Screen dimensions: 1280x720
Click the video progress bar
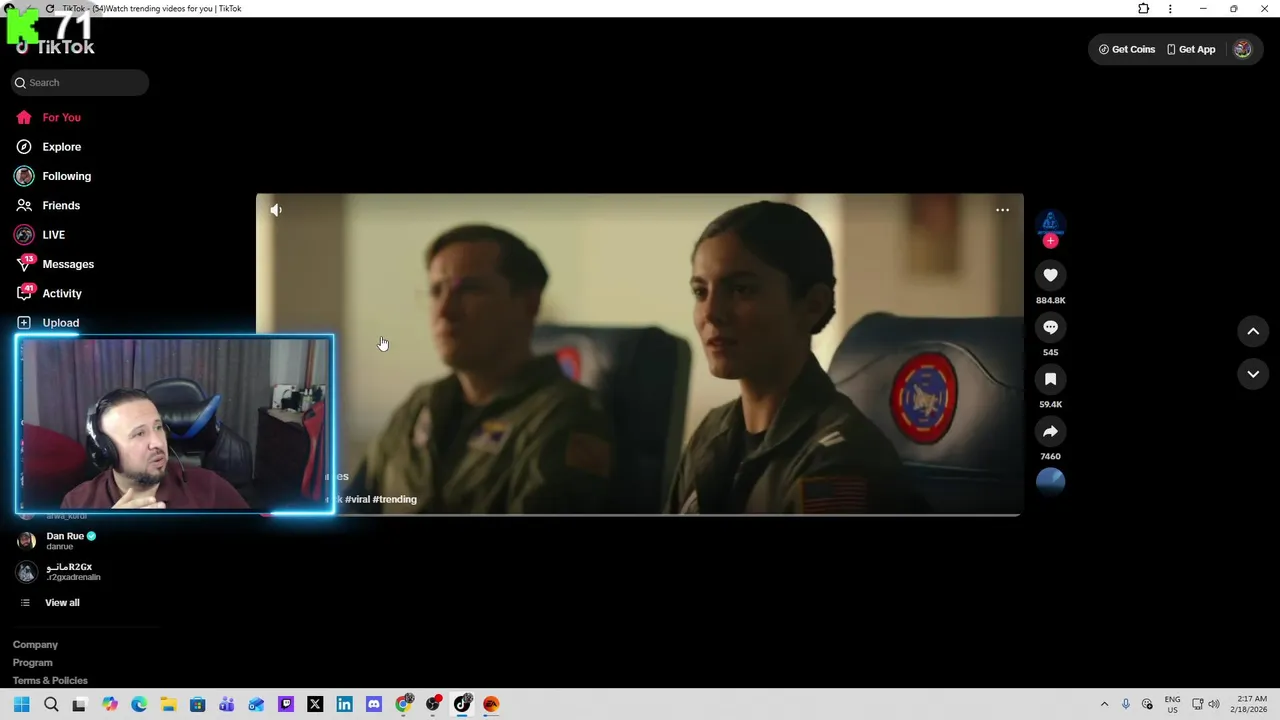coord(640,514)
